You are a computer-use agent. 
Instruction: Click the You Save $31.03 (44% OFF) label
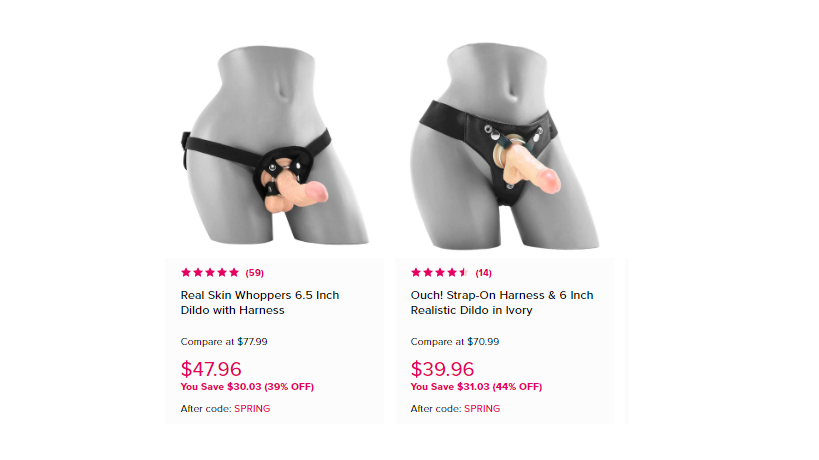tap(476, 387)
